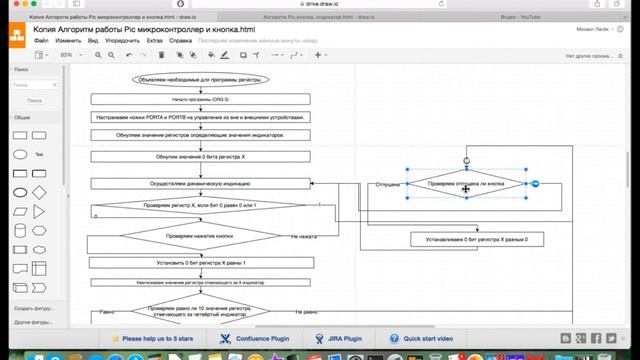Click the fill color bucket icon
Viewport: 640px width, 360px height.
[211, 55]
